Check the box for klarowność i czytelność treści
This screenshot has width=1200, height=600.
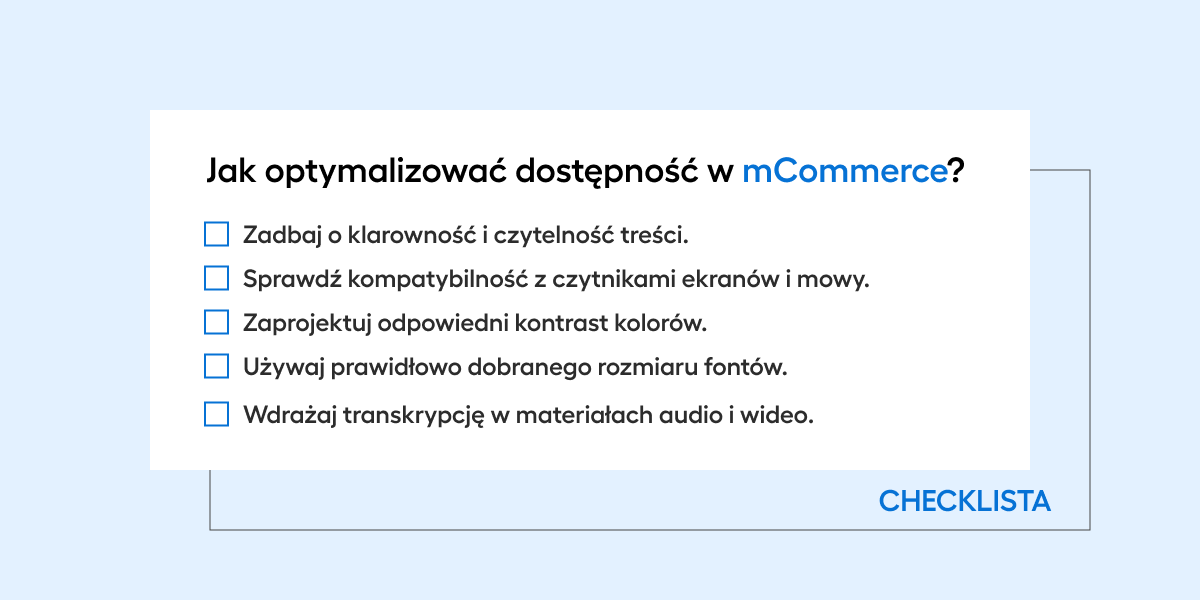click(x=217, y=234)
